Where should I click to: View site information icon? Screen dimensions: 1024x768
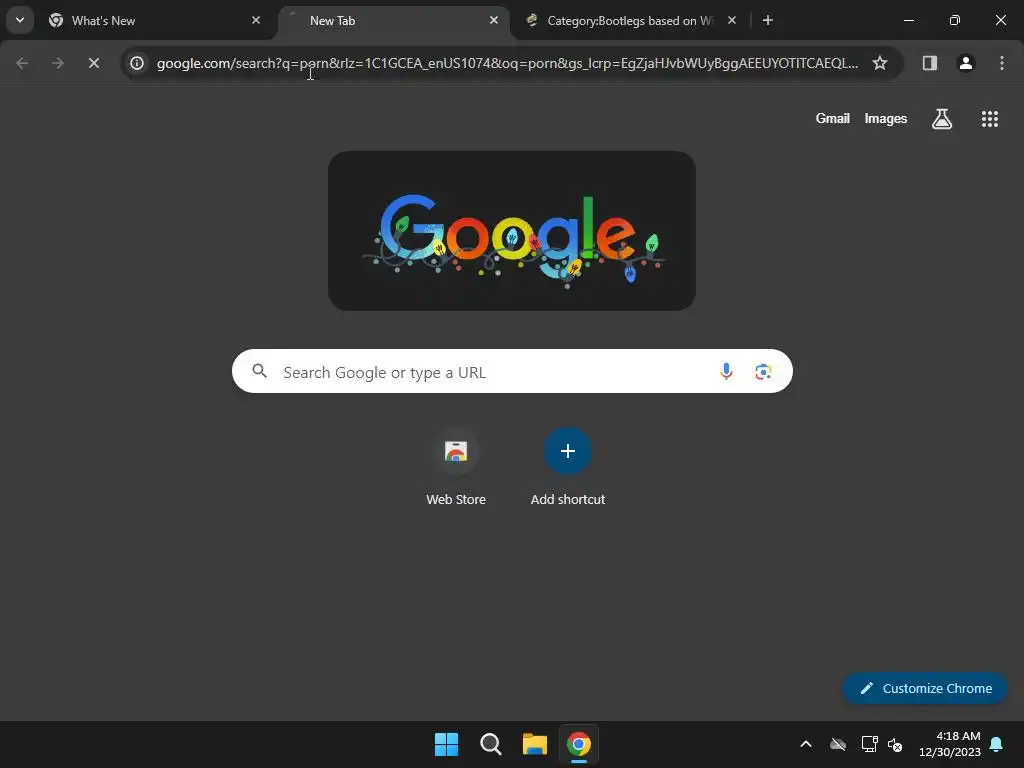click(x=137, y=63)
